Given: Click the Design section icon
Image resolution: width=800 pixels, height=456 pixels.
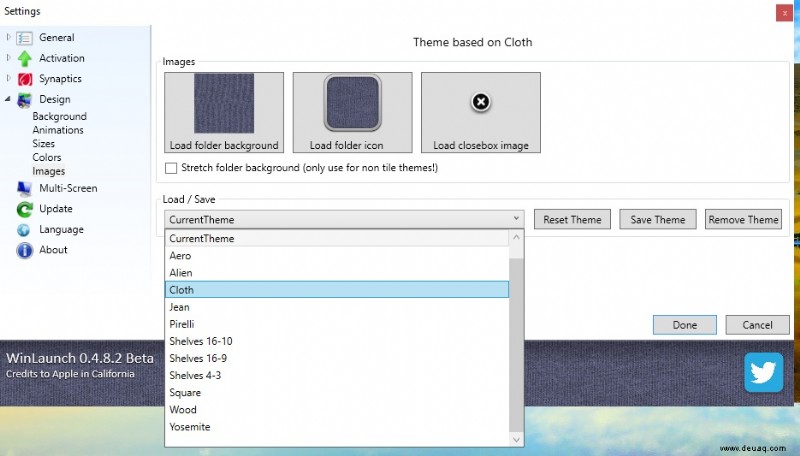Looking at the screenshot, I should click(x=24, y=100).
